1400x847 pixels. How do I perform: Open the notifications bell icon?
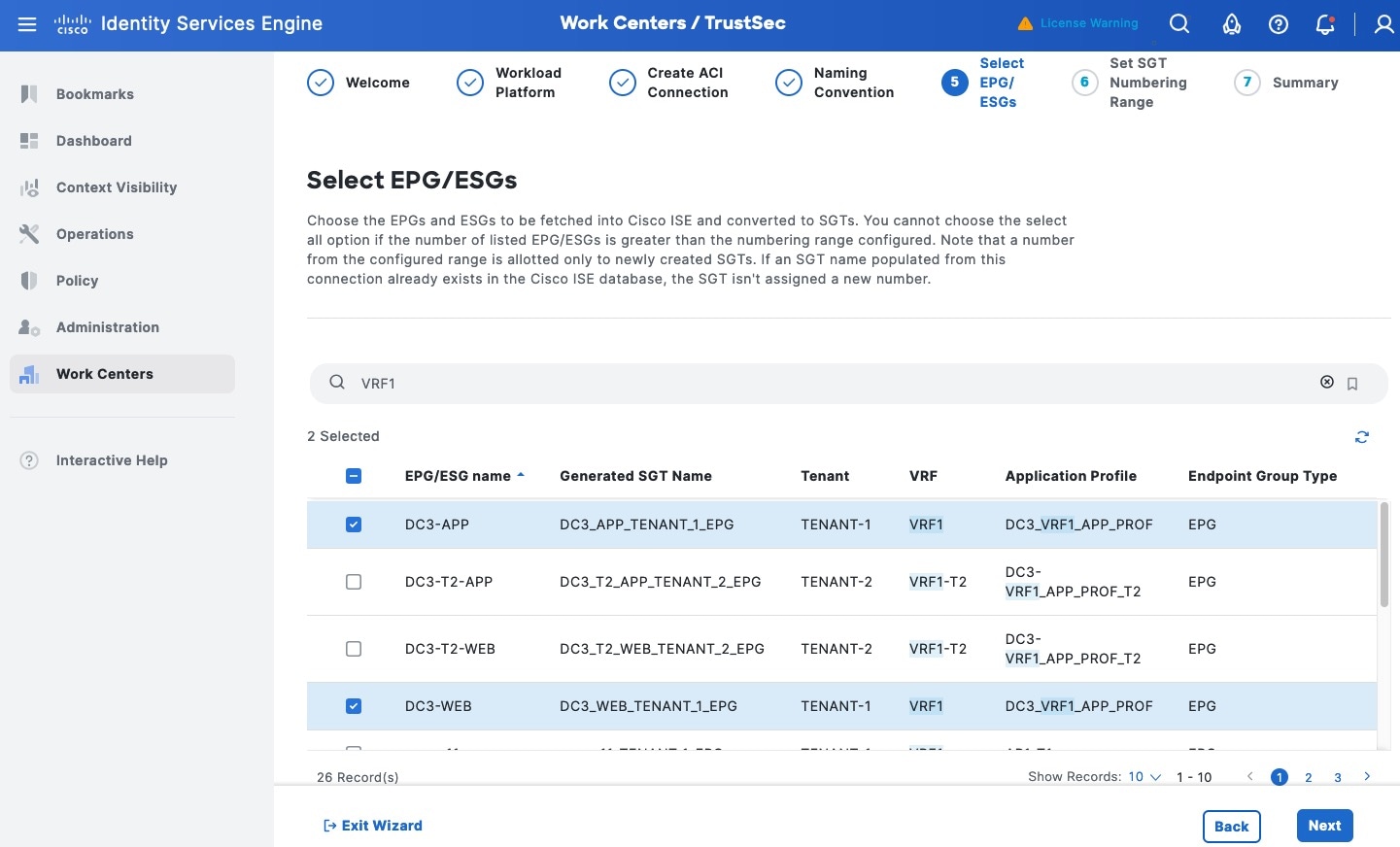point(1325,24)
